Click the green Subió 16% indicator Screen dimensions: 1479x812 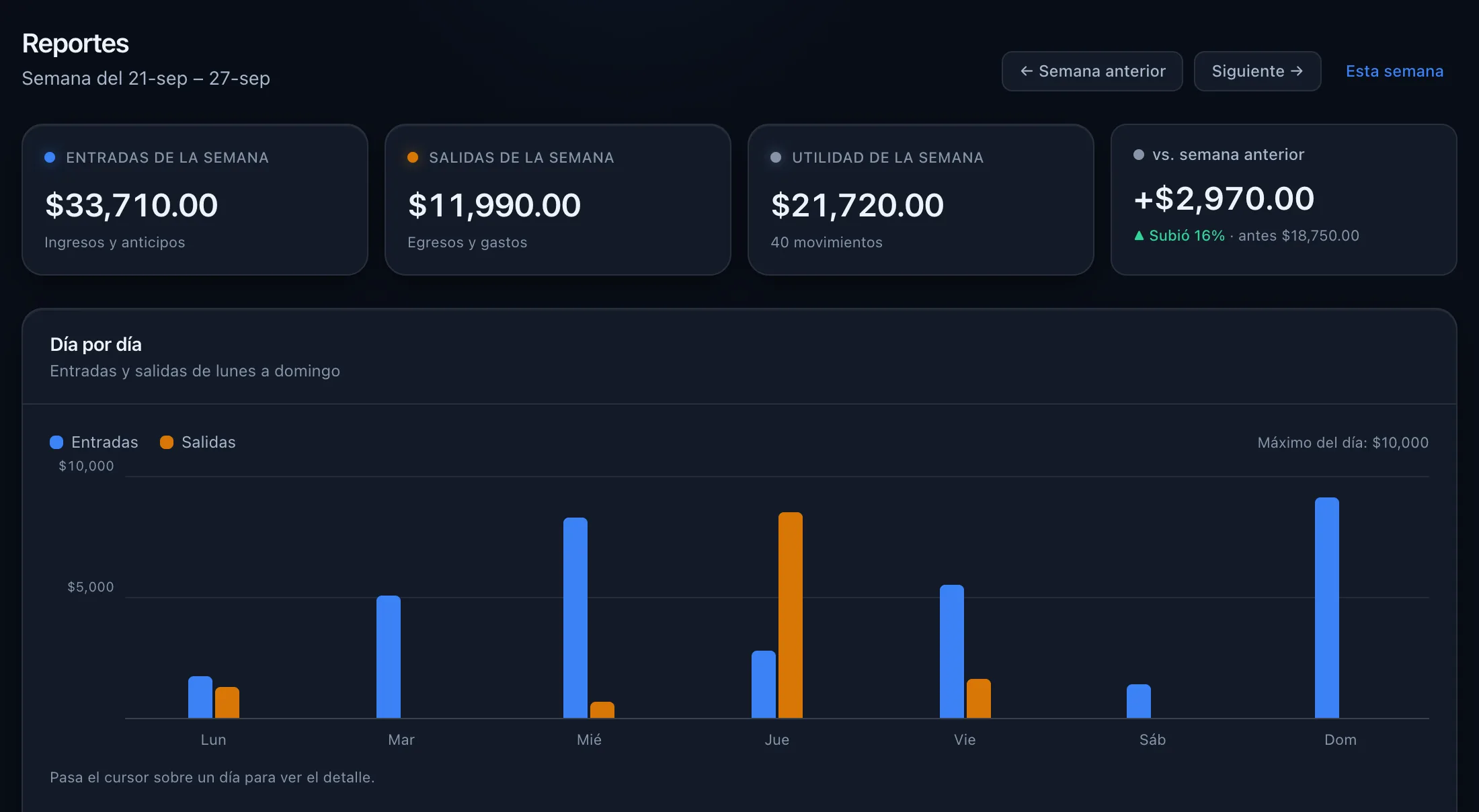pyautogui.click(x=1179, y=236)
